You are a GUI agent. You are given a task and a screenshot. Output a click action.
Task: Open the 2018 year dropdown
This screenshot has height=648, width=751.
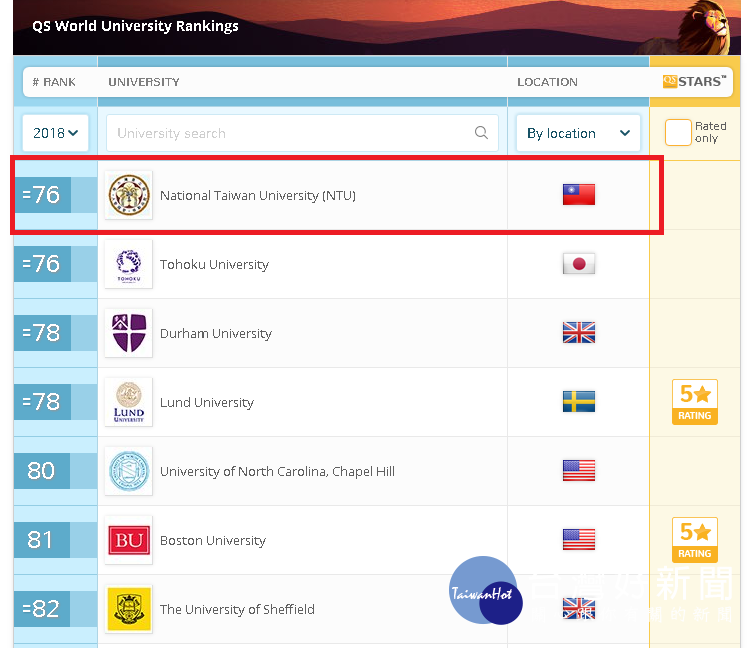tap(56, 133)
